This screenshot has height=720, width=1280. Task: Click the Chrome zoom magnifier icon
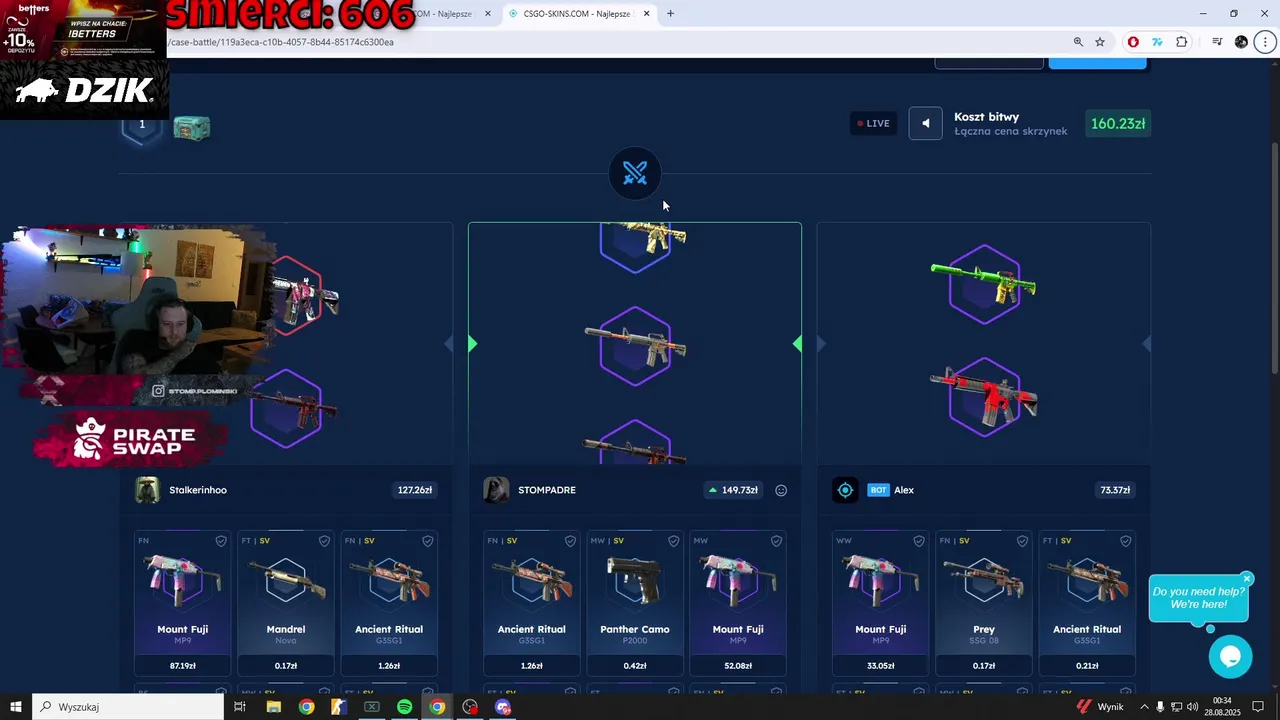click(1078, 42)
